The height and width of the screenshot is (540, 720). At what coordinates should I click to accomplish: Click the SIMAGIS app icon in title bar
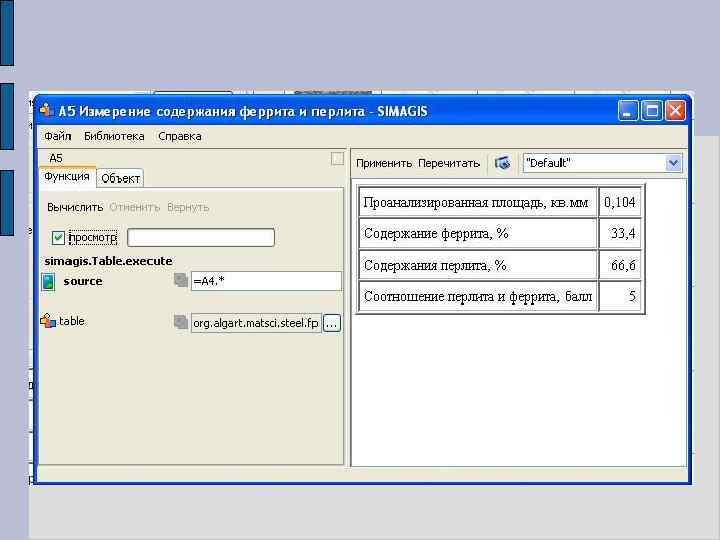click(x=46, y=111)
